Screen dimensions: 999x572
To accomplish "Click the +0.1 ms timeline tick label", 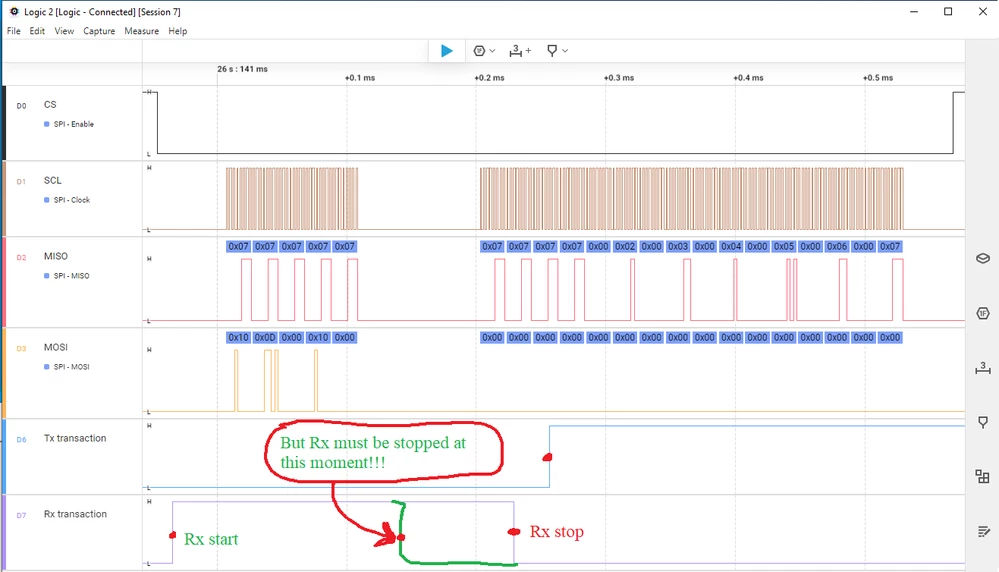I will [x=360, y=78].
